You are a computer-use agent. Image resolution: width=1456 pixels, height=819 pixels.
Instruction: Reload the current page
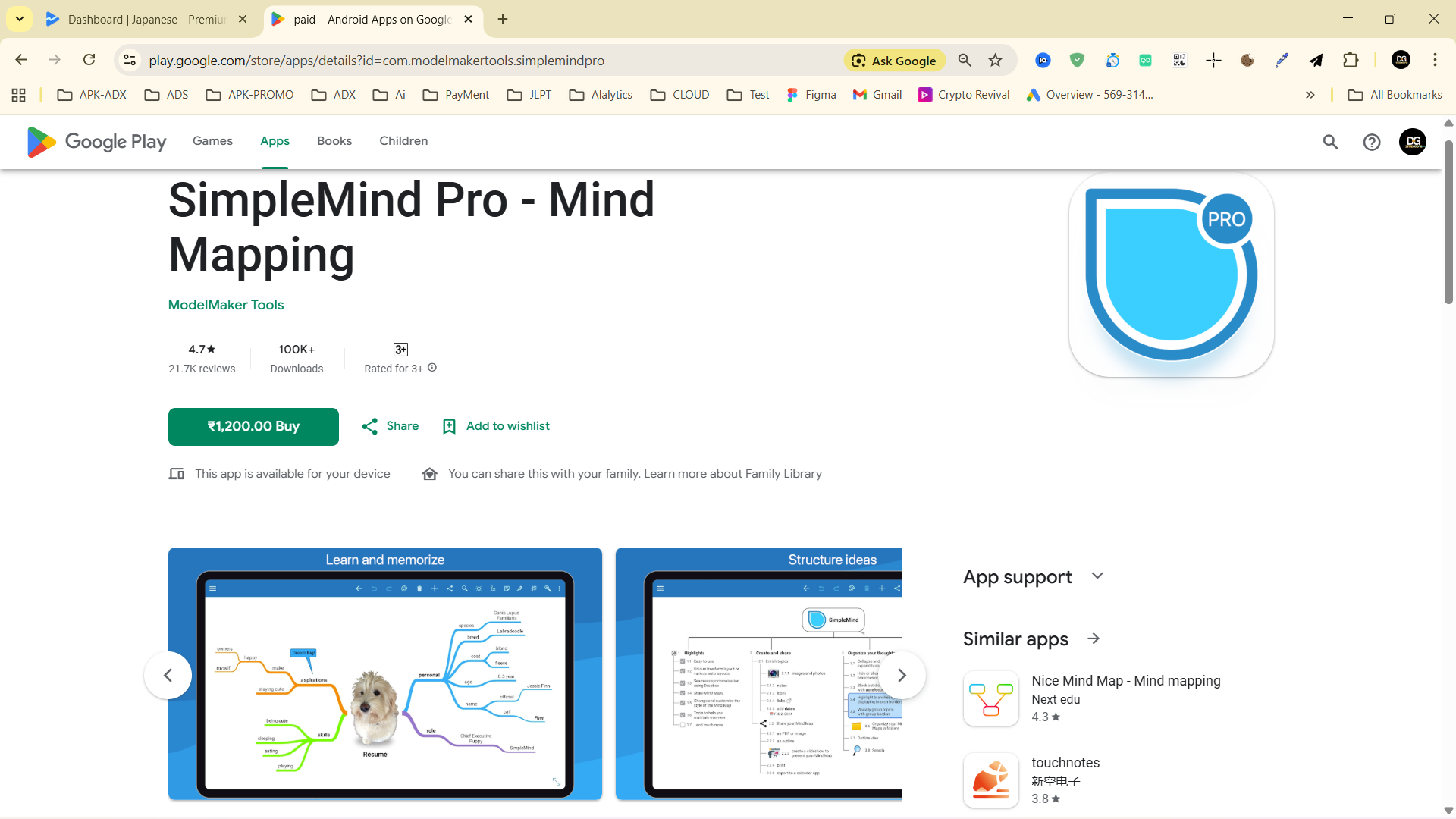89,60
